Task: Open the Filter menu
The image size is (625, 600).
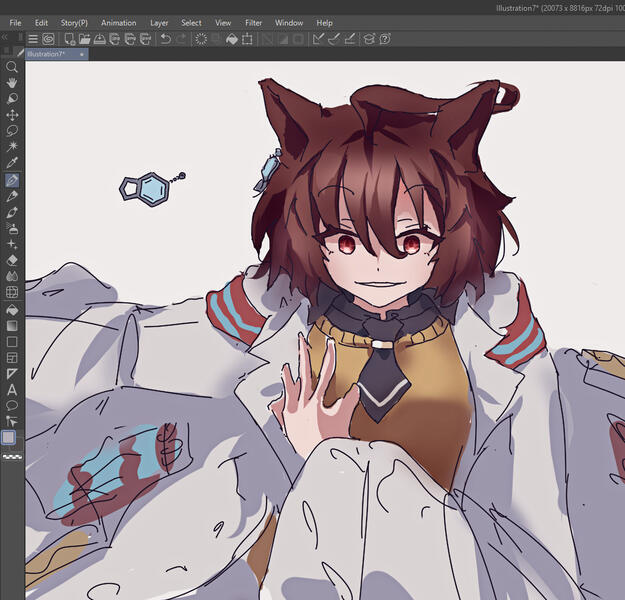Action: point(253,22)
